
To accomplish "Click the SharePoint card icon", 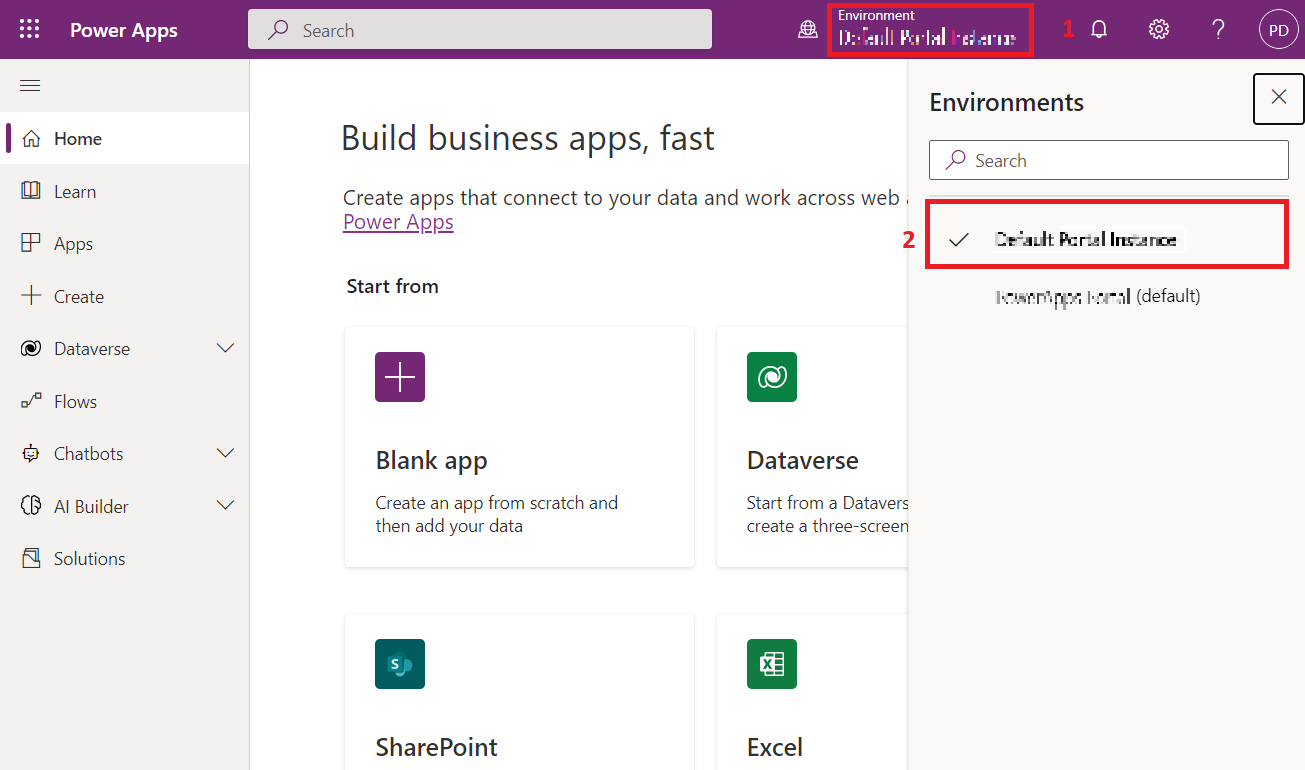I will (x=400, y=664).
